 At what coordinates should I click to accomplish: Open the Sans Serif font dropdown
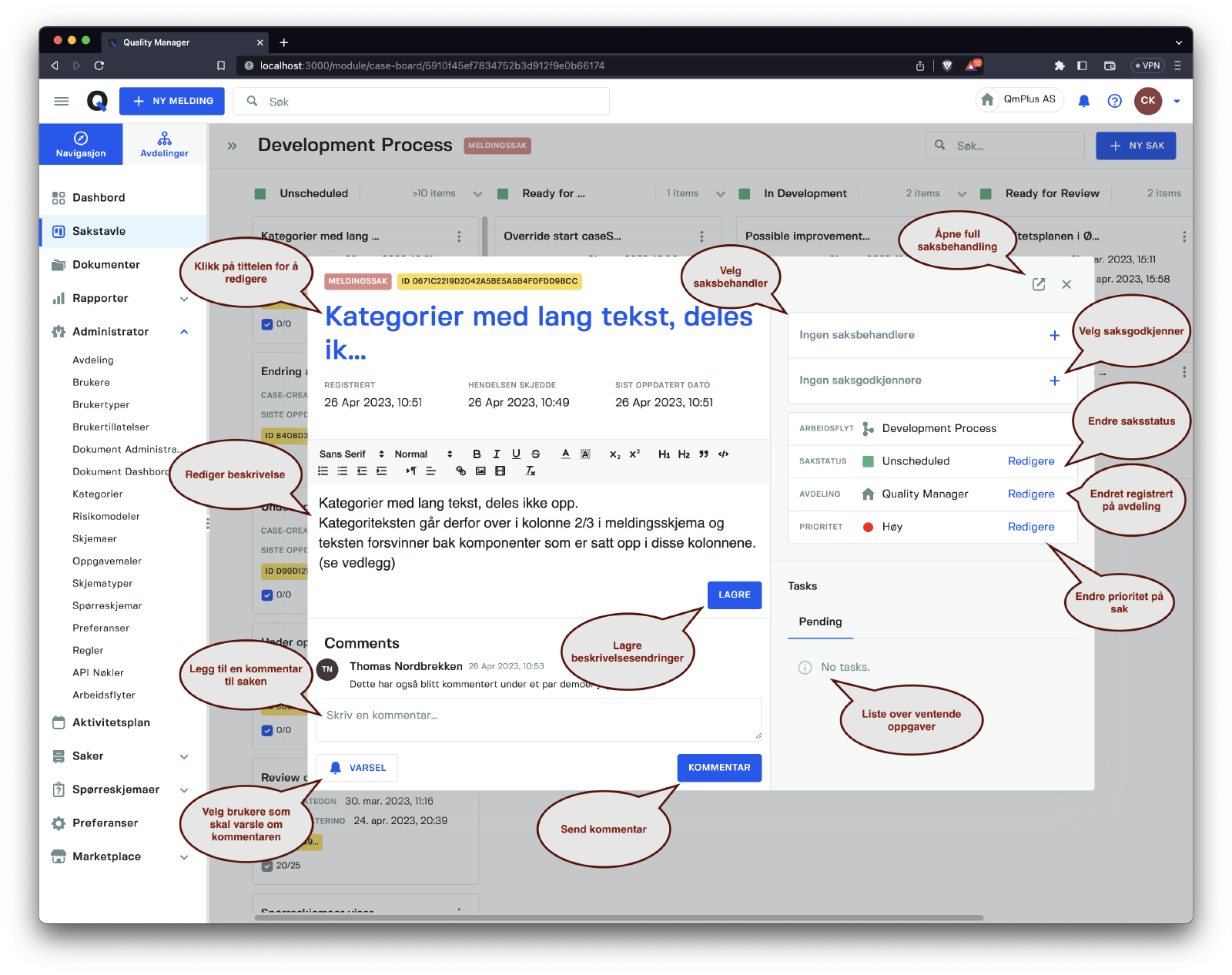tap(351, 454)
